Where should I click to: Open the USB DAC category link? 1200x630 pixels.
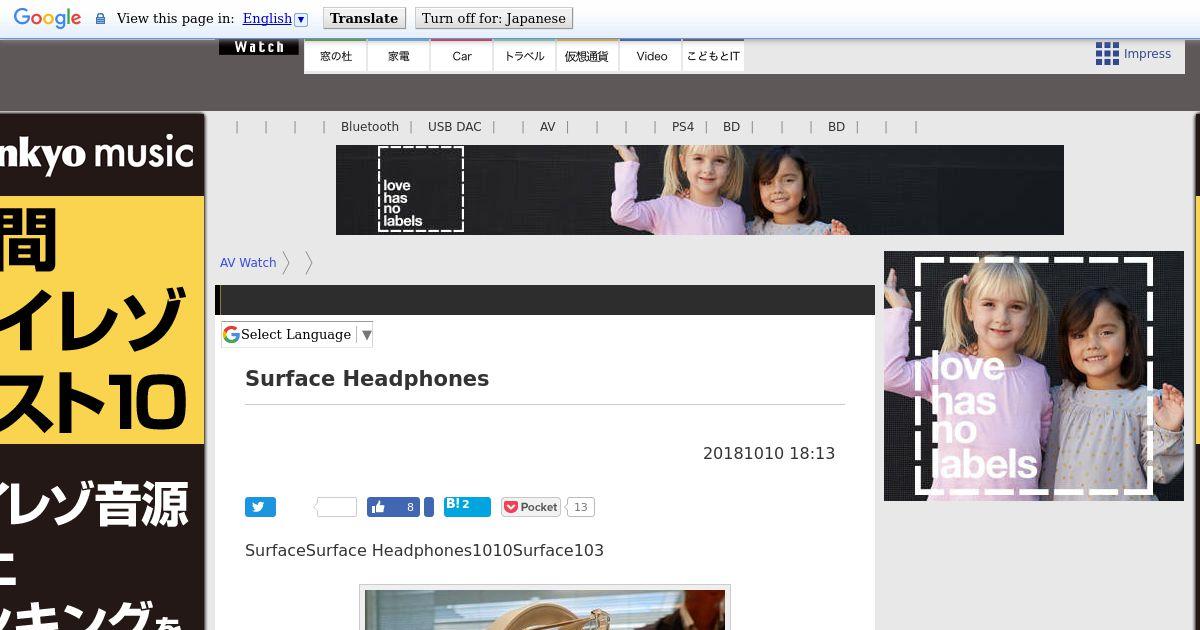[x=455, y=127]
